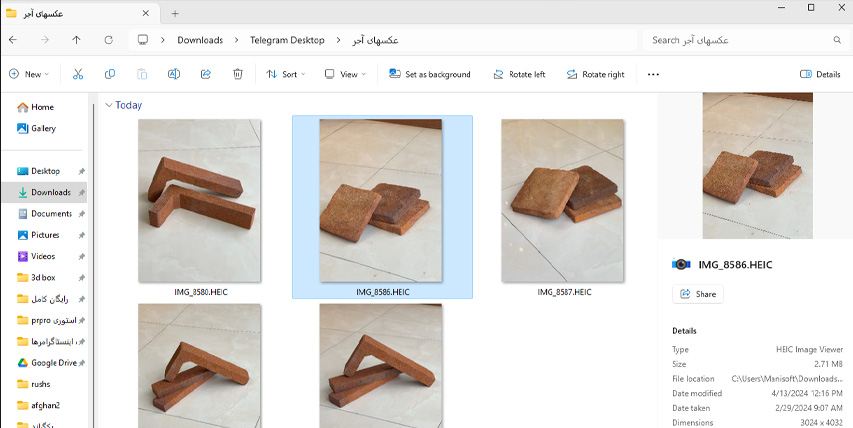This screenshot has width=853, height=428.
Task: Expand chevron after Telegram Desktop breadcrumb
Action: (x=338, y=40)
